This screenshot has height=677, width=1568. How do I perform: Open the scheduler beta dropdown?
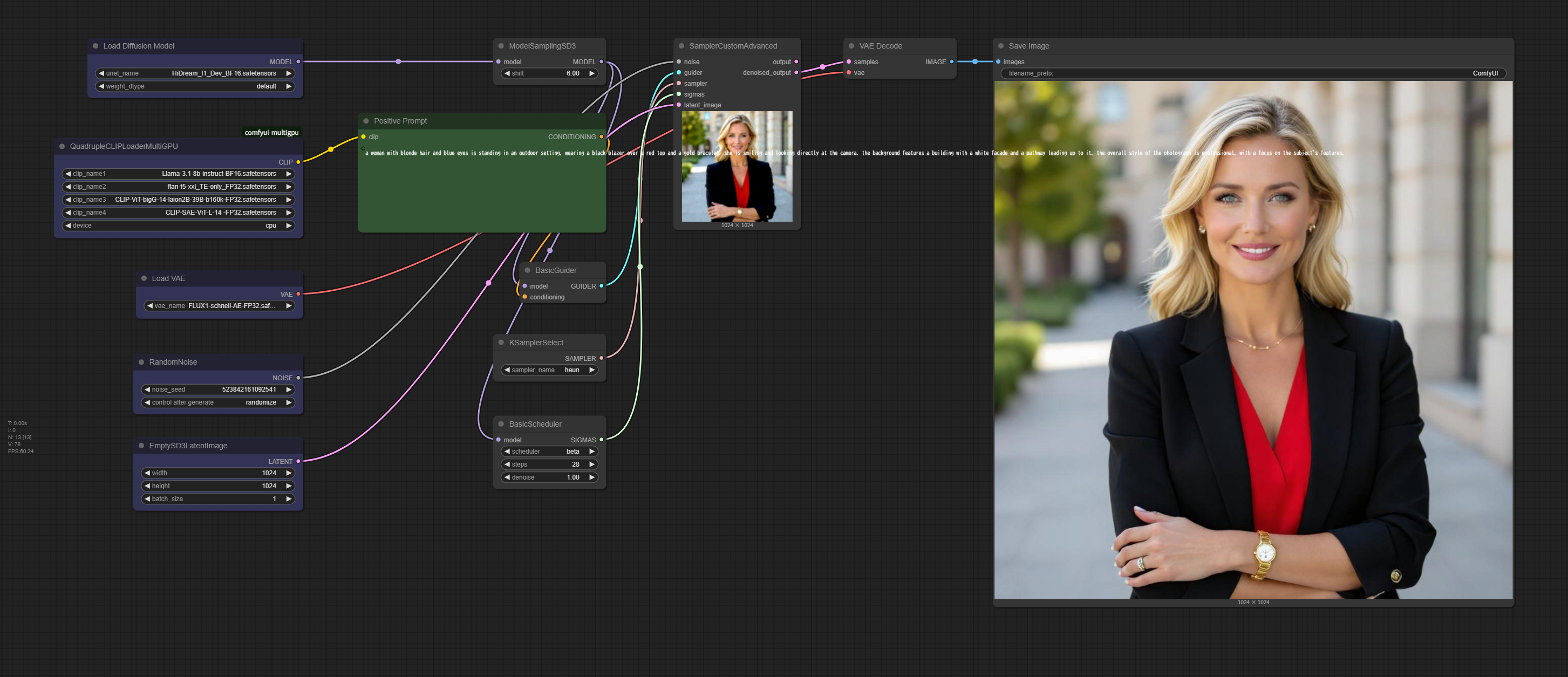click(550, 451)
